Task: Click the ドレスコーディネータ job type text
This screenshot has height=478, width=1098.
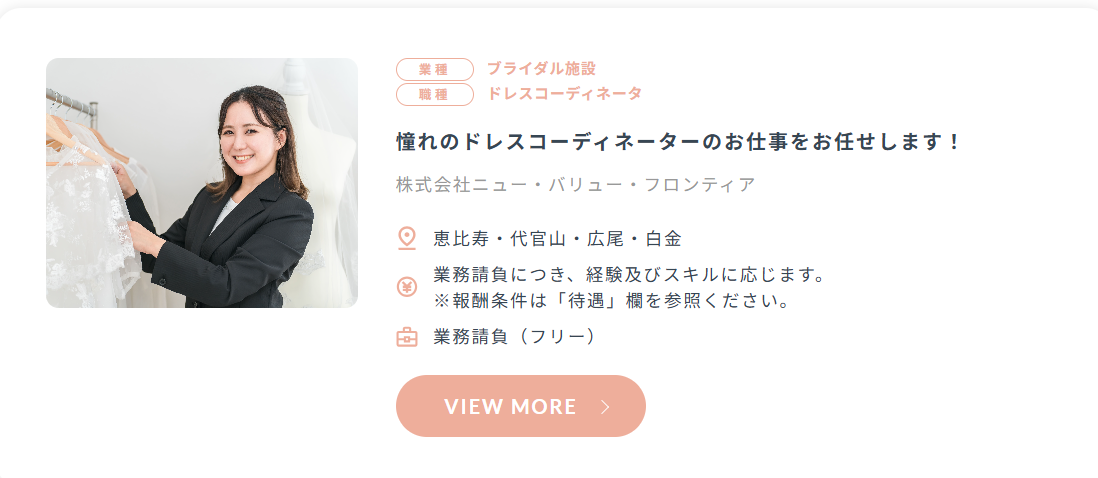Action: coord(564,94)
